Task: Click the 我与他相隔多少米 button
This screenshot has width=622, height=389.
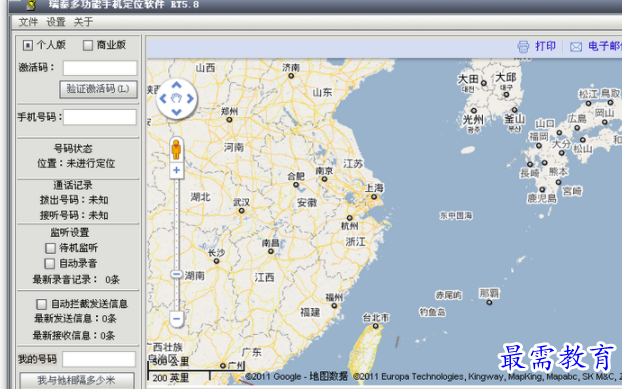Action: tap(77, 380)
